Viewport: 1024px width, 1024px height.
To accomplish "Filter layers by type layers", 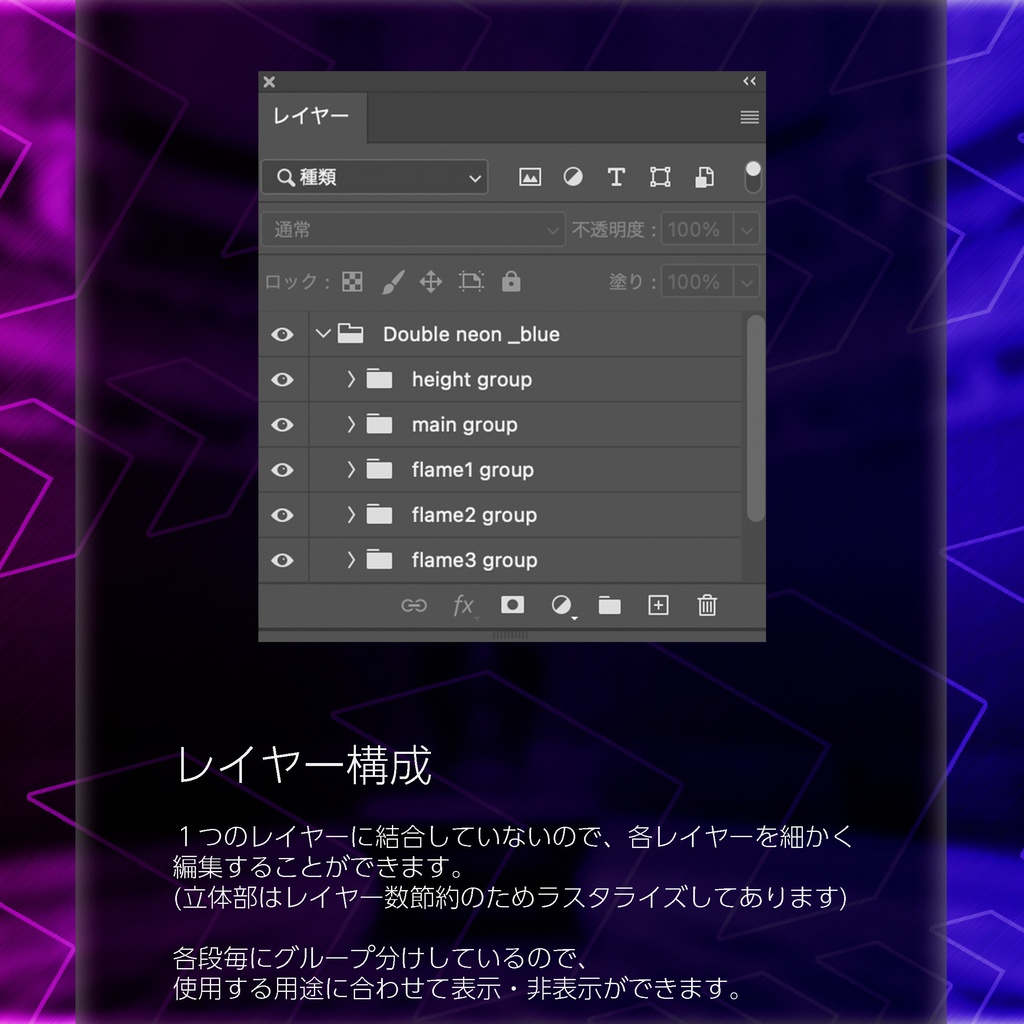I will coord(616,177).
